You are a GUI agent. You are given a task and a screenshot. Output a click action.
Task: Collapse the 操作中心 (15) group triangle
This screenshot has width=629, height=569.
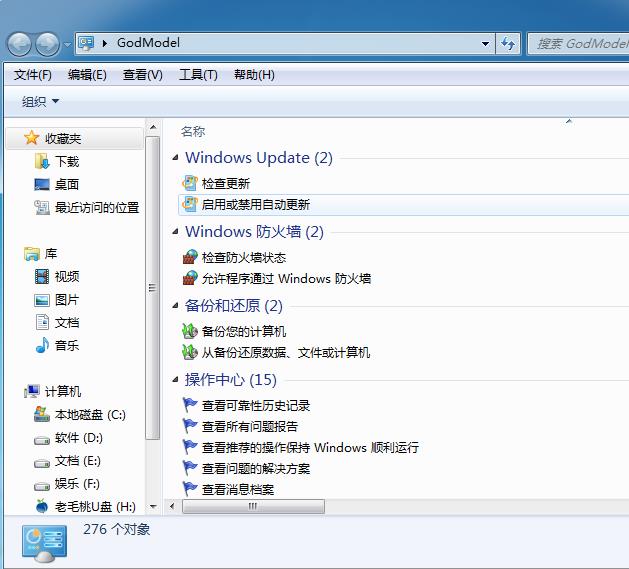point(175,380)
